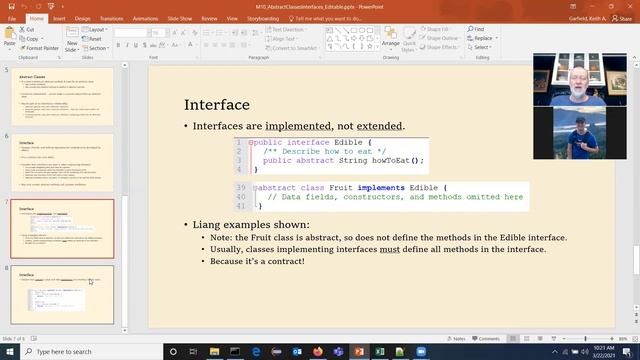The height and width of the screenshot is (360, 640).
Task: Reset slide layout with Reset button
Action: click(91, 39)
